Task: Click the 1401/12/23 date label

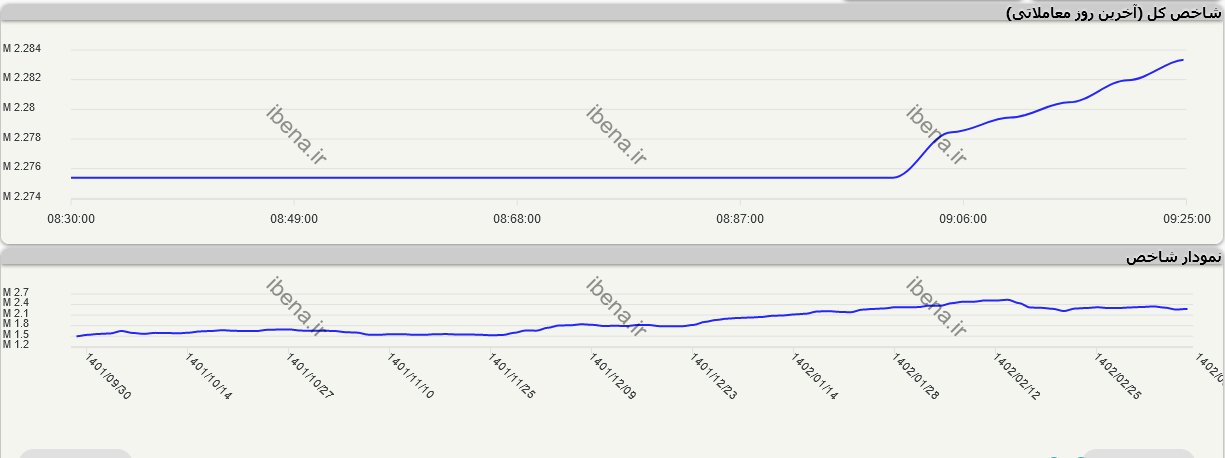Action: click(x=715, y=377)
